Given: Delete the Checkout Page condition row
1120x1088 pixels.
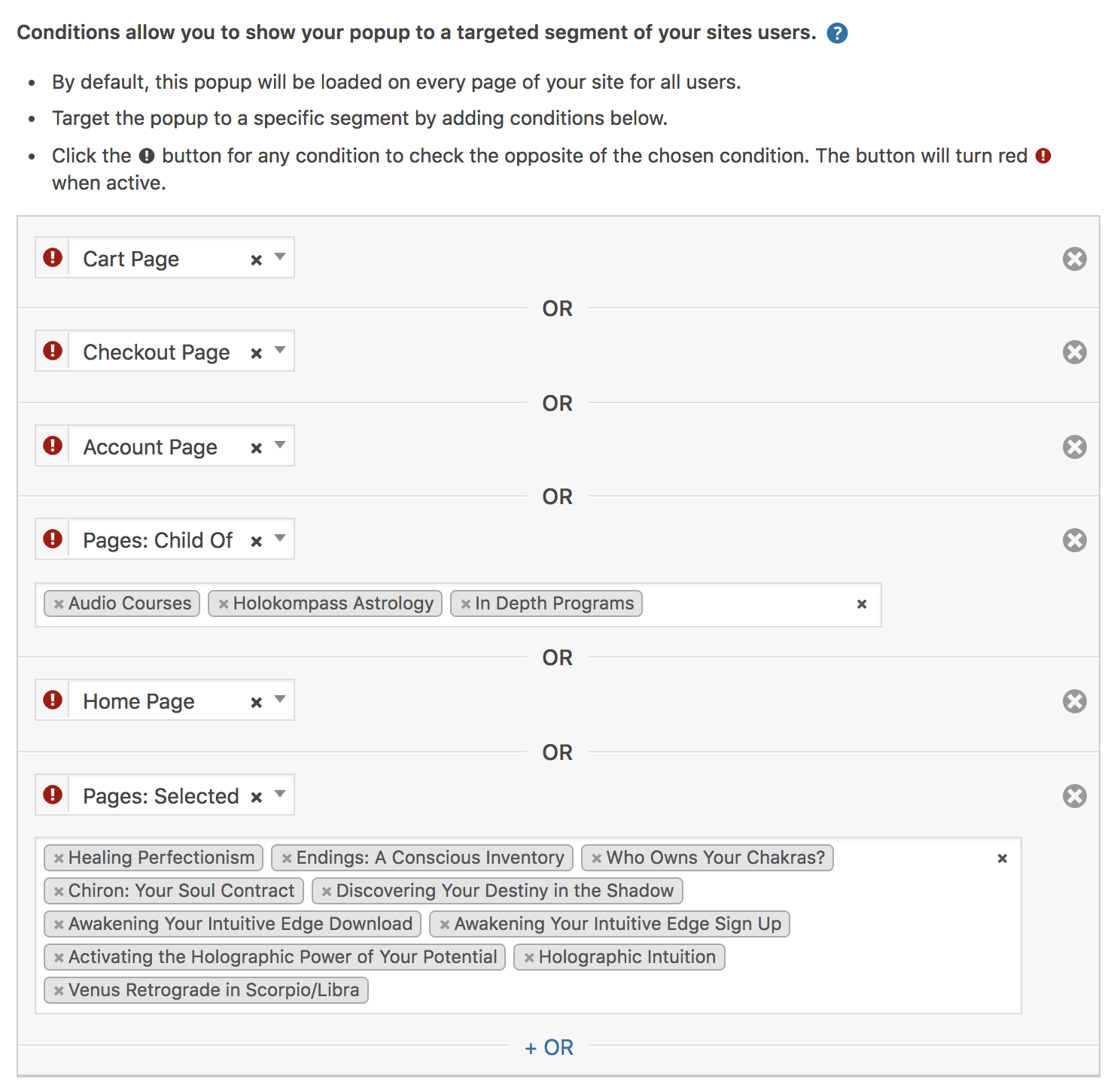Looking at the screenshot, I should [1074, 352].
